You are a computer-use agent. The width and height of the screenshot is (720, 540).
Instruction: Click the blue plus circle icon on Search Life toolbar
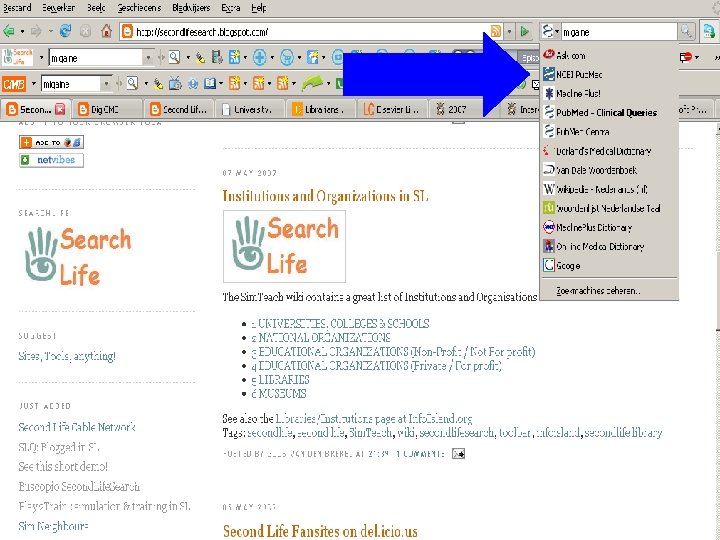pyautogui.click(x=259, y=57)
